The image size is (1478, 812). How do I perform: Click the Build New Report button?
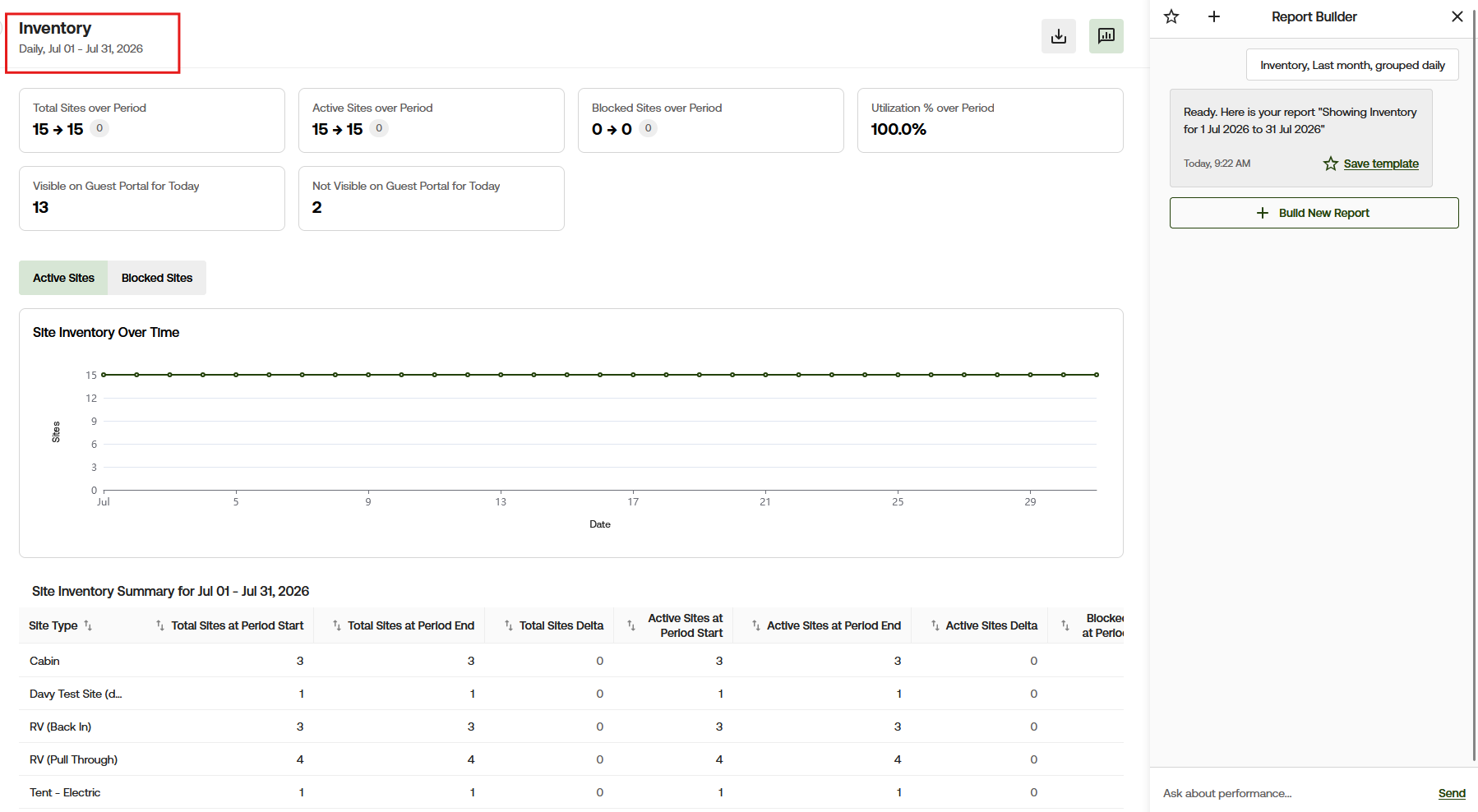pos(1314,213)
